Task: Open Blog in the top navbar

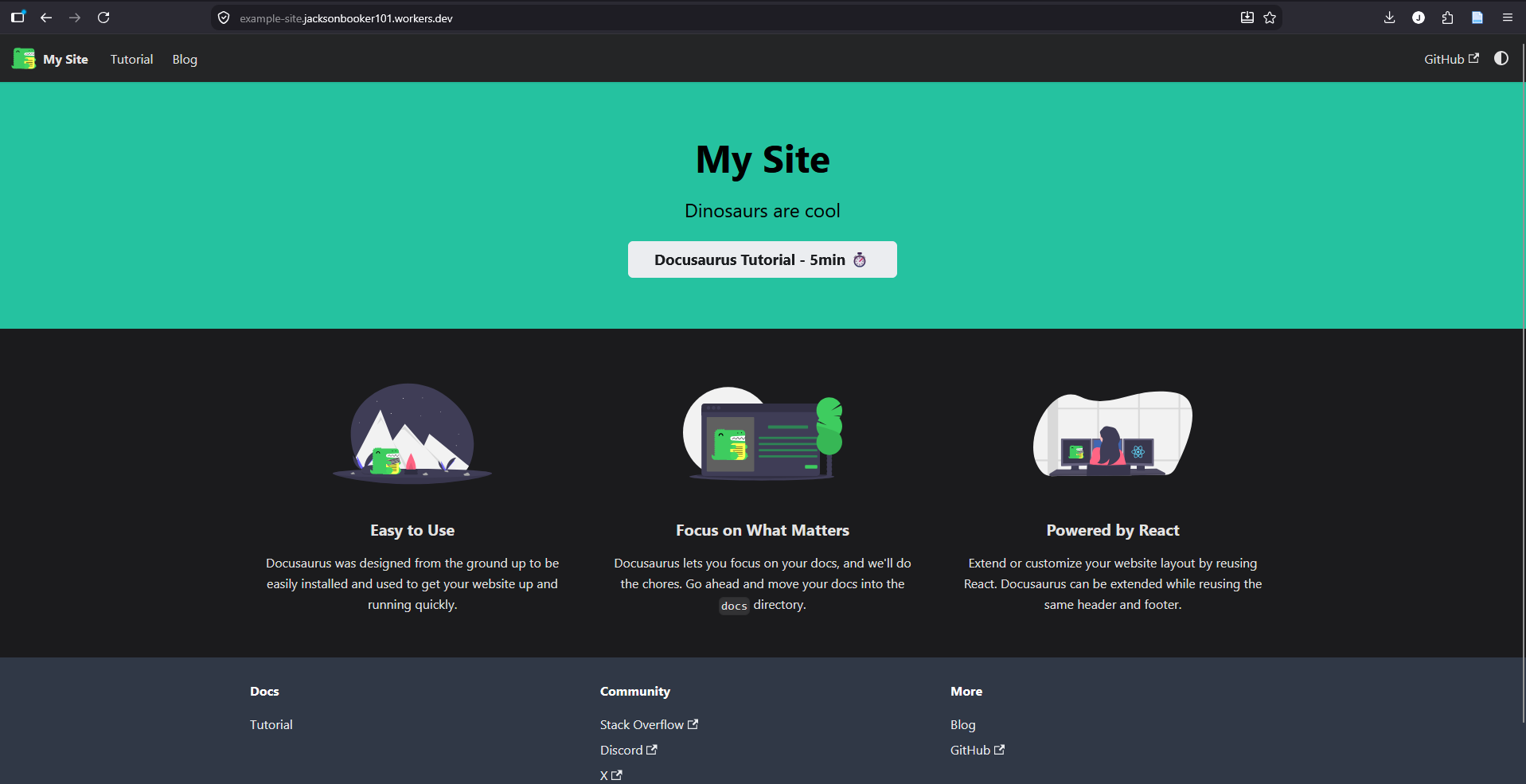Action: pos(185,59)
